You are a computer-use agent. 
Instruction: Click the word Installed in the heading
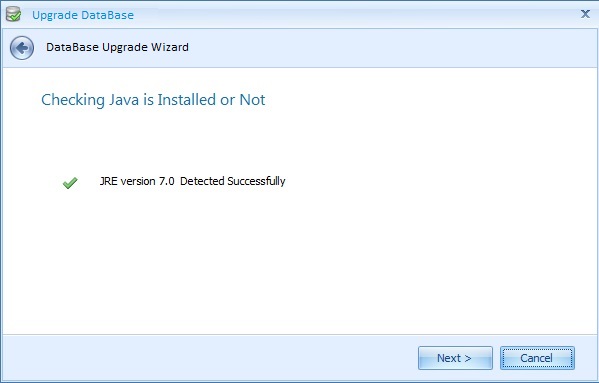pos(187,100)
